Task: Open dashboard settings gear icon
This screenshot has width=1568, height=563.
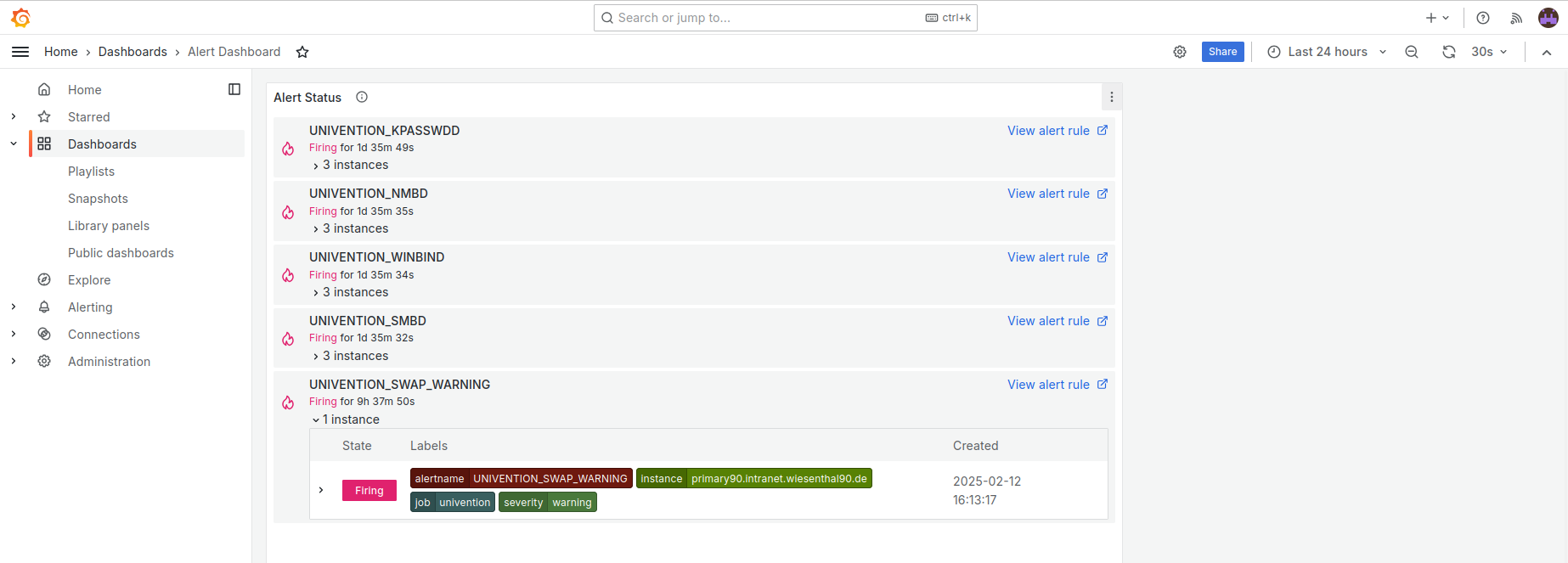Action: [1180, 52]
